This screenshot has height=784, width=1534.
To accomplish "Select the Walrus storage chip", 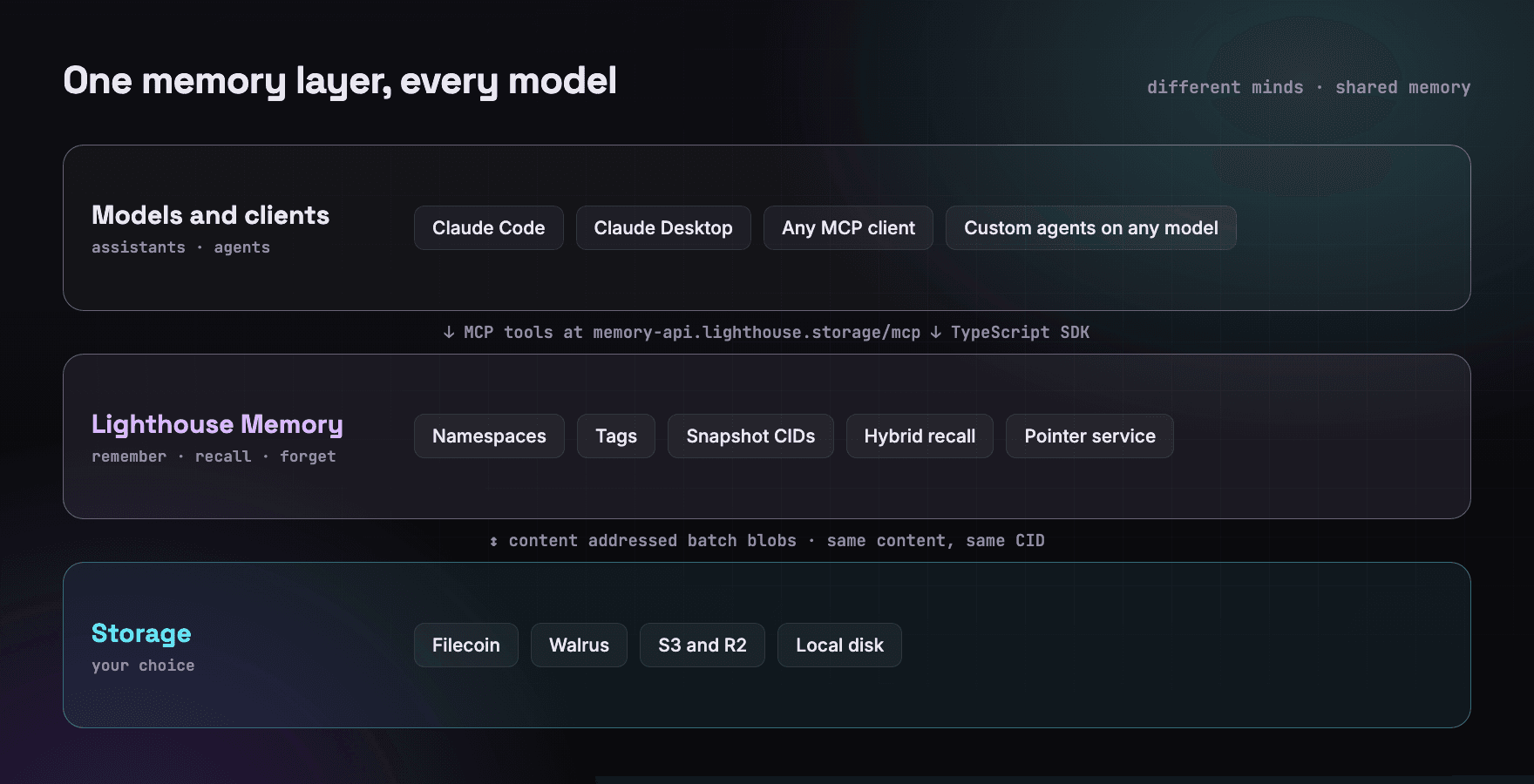I will 579,645.
